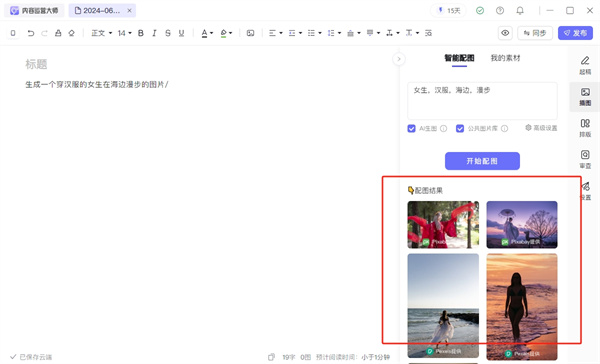The image size is (600, 364).
Task: Click the info icon beside 公共图片库
Action: point(504,129)
